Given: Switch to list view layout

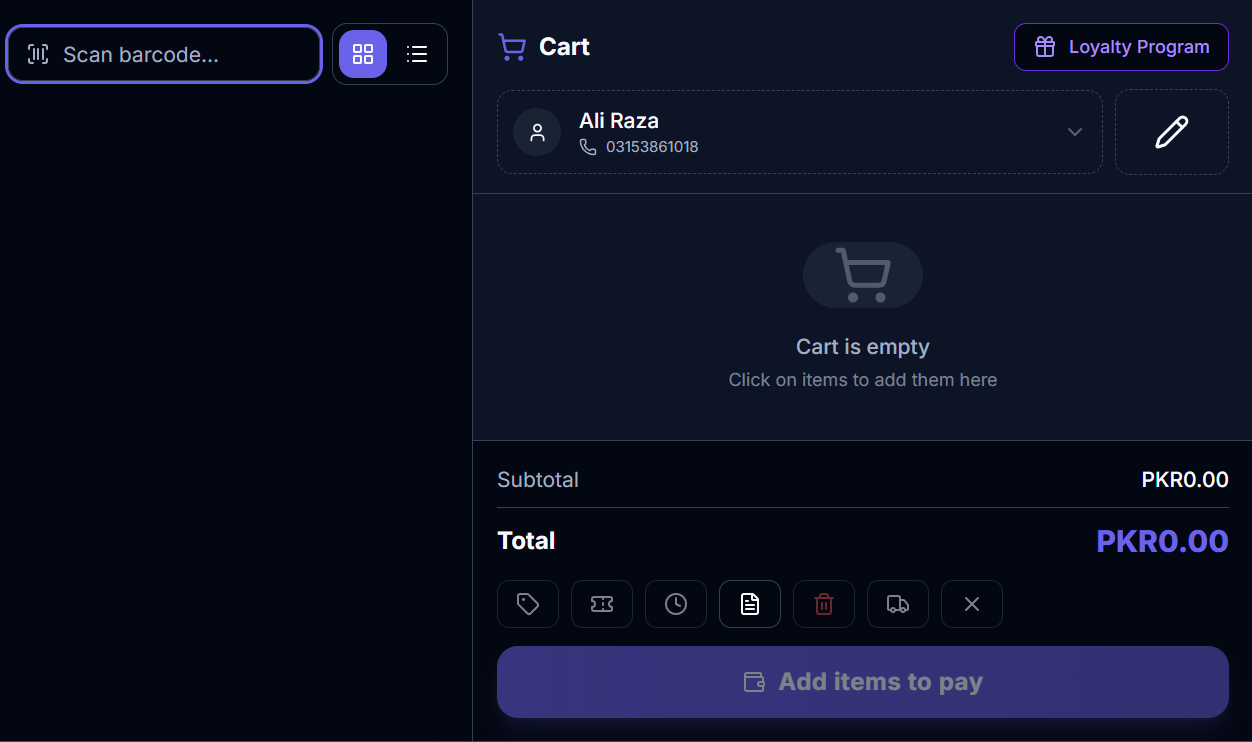Looking at the screenshot, I should [417, 54].
